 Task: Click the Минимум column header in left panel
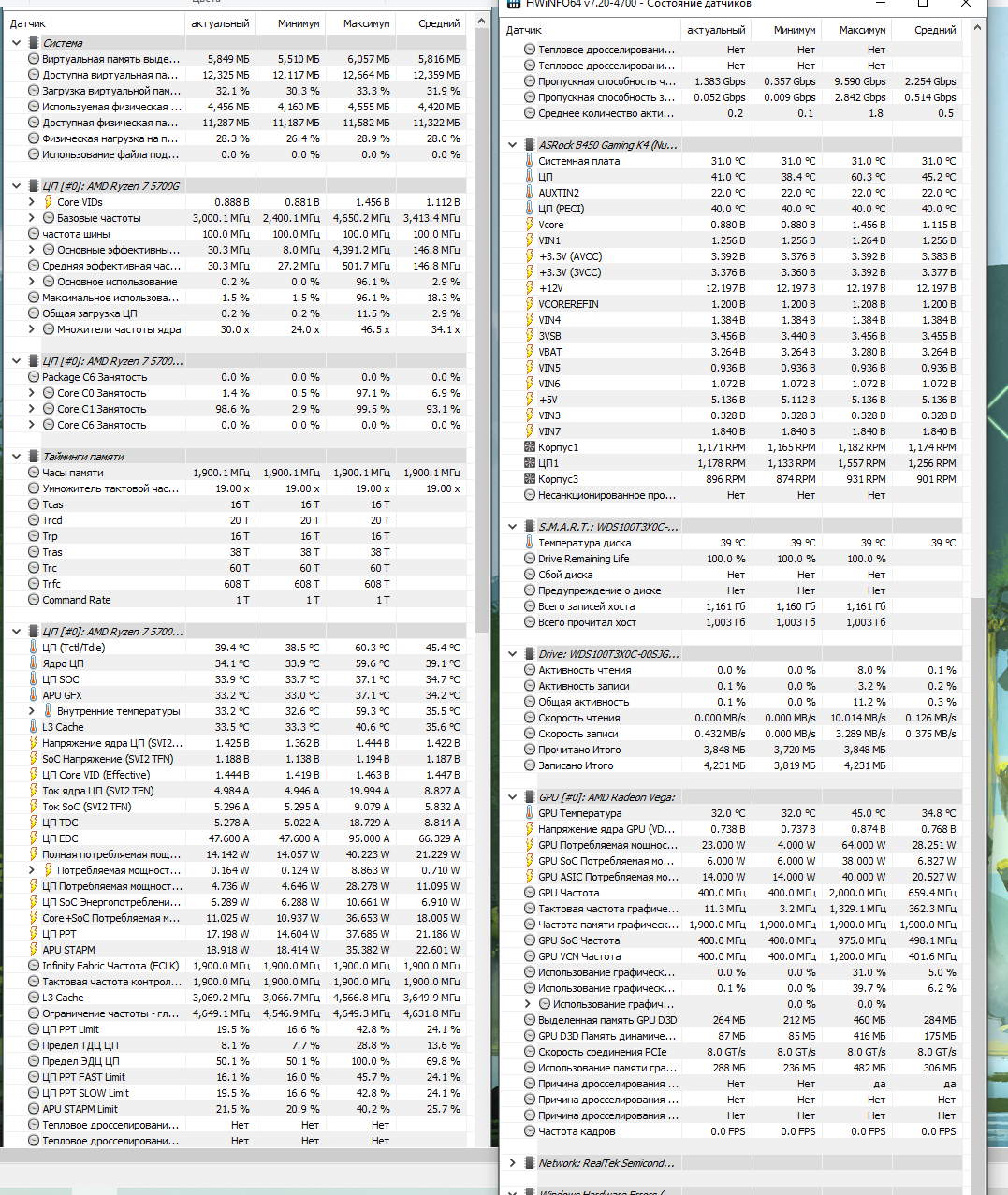[x=290, y=23]
